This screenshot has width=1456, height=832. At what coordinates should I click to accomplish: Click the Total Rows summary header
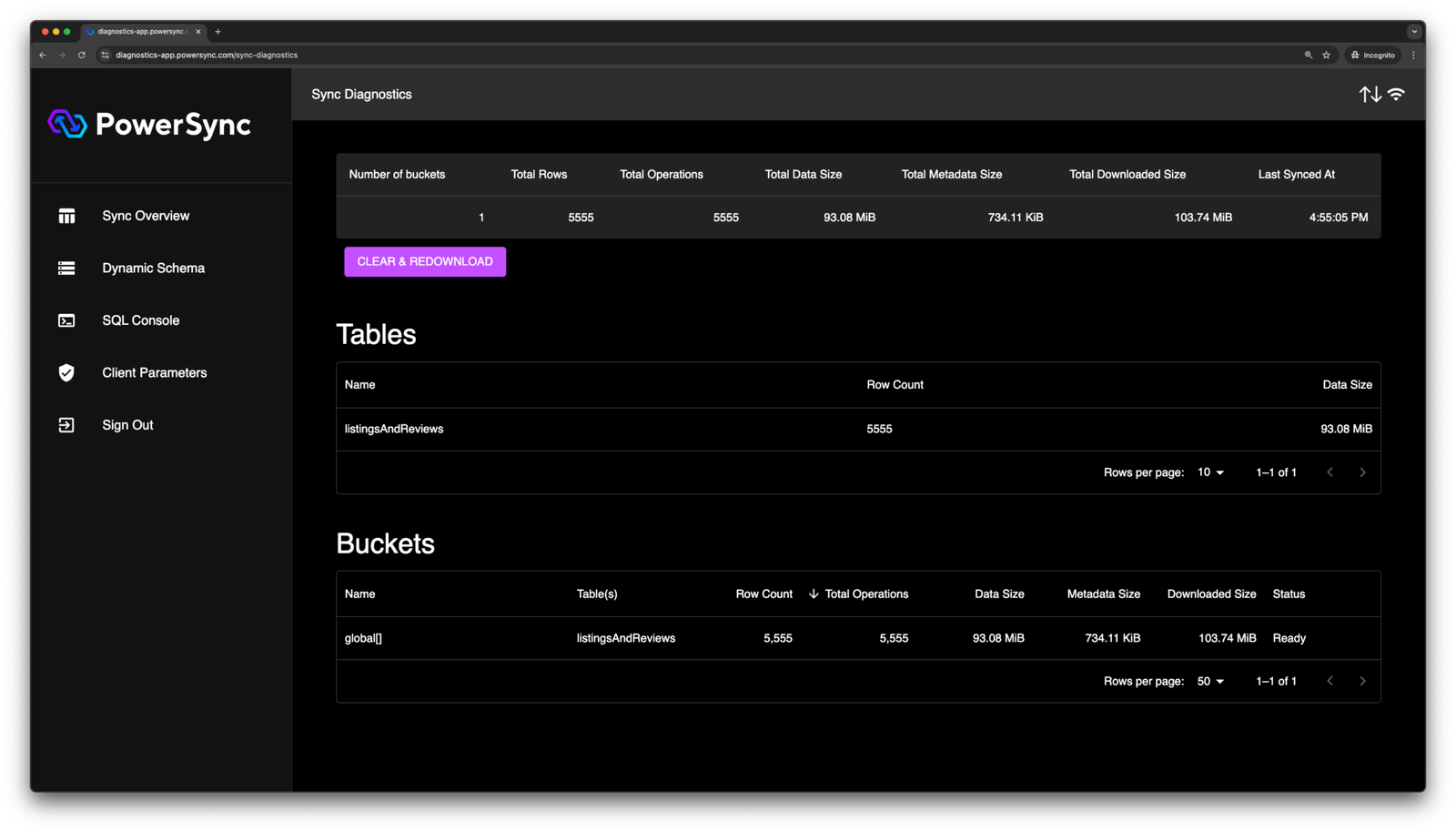point(539,175)
